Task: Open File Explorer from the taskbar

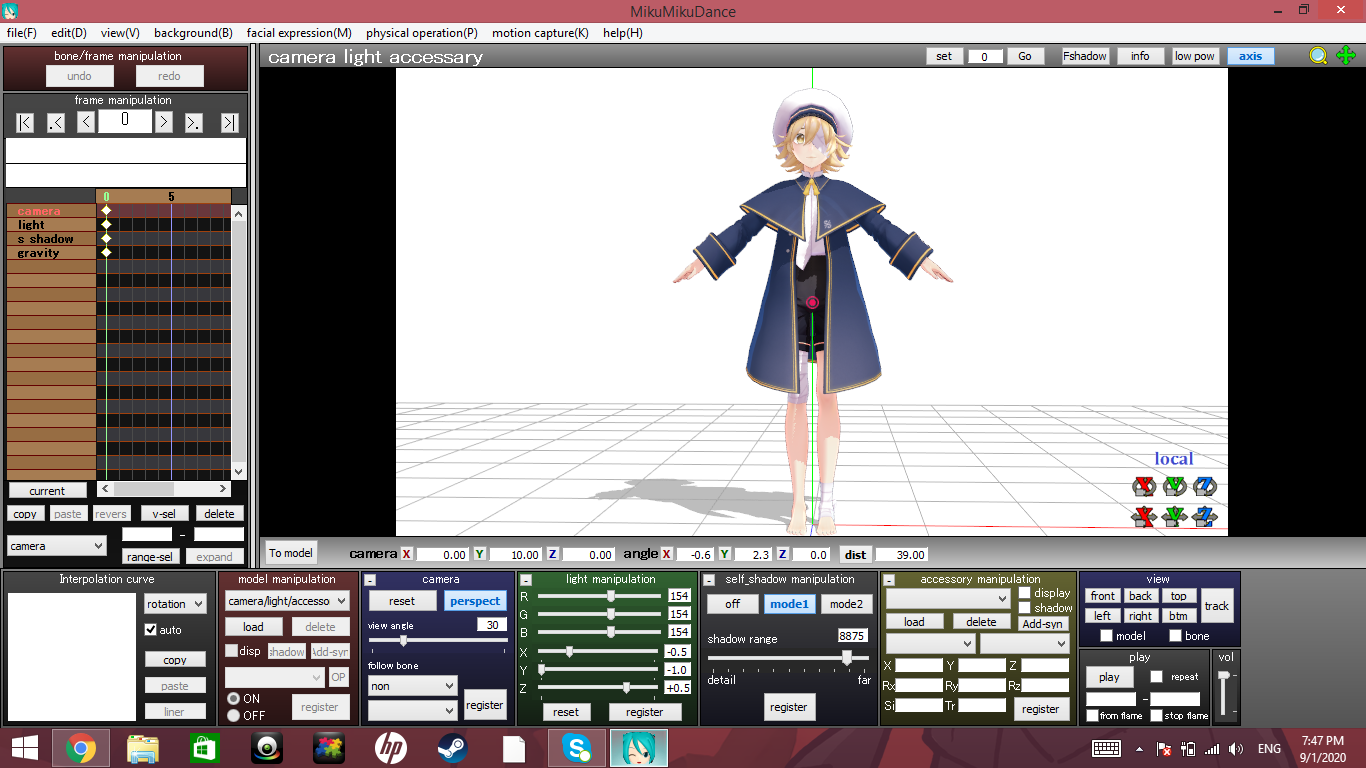Action: 142,748
